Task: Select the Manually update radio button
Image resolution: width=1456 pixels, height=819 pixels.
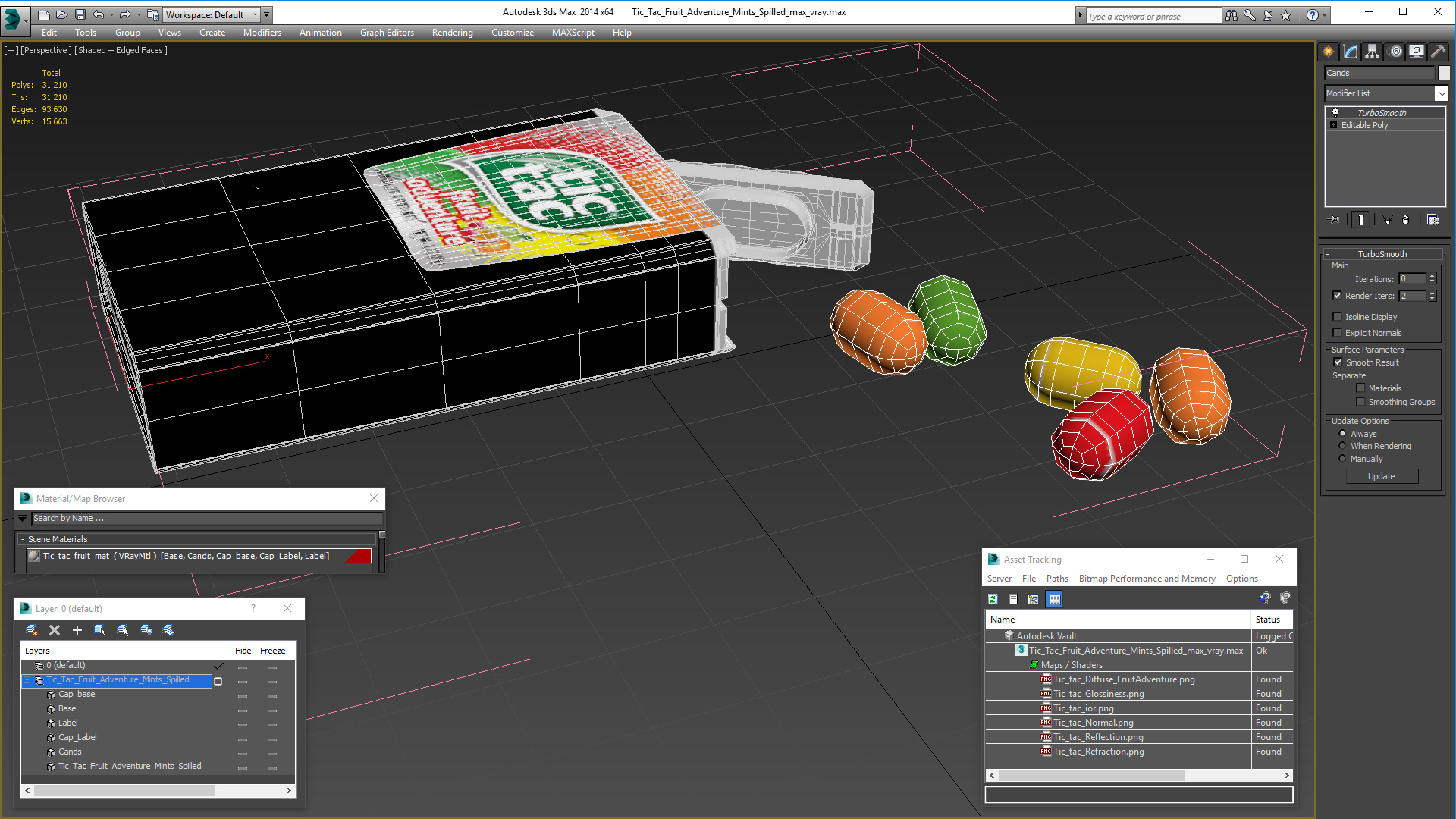Action: coord(1342,459)
